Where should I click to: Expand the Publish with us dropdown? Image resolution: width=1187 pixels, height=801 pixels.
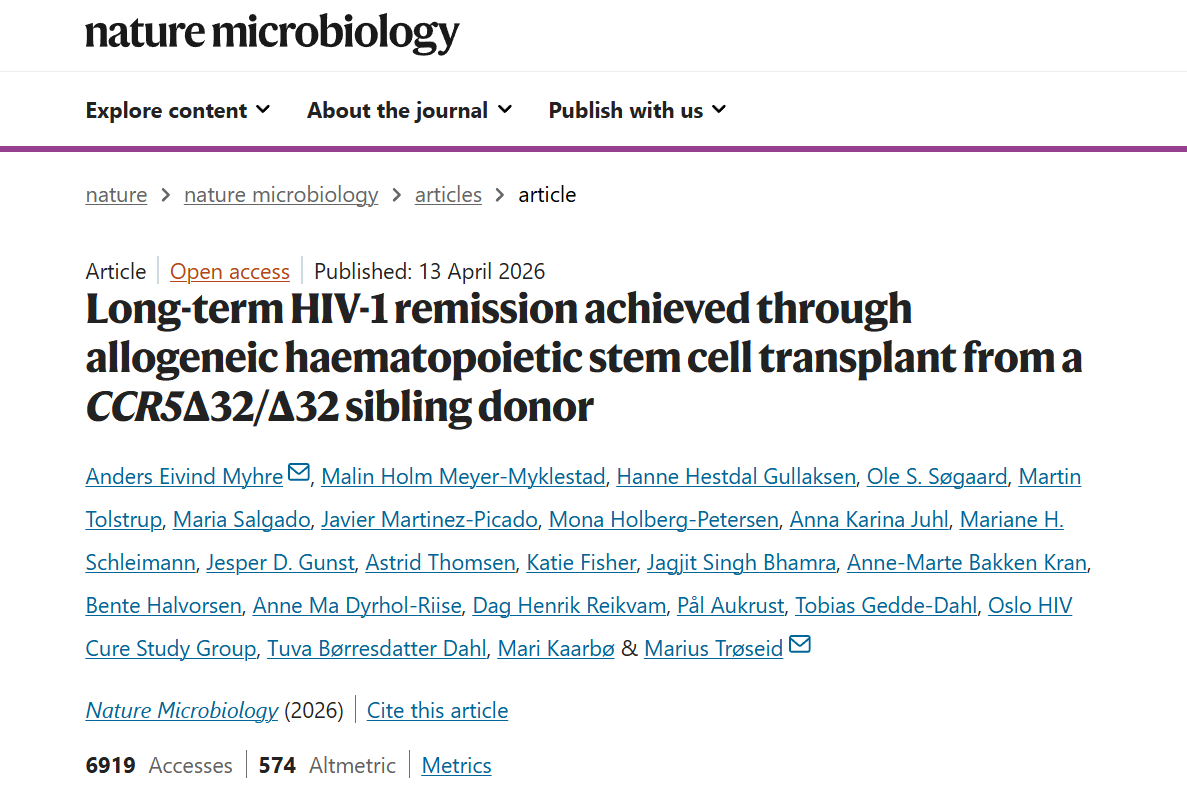click(637, 110)
